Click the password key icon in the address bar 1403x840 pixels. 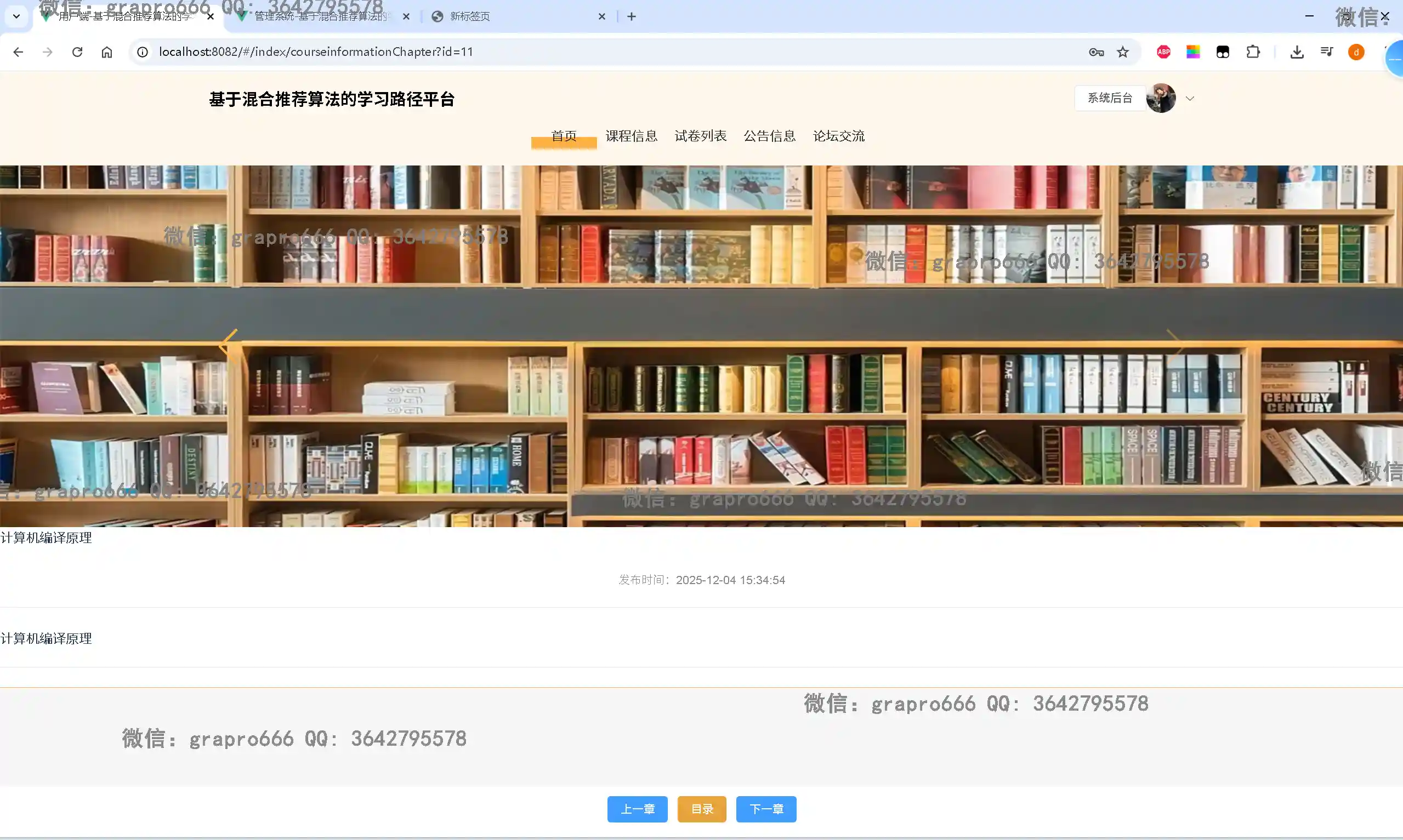pos(1095,52)
